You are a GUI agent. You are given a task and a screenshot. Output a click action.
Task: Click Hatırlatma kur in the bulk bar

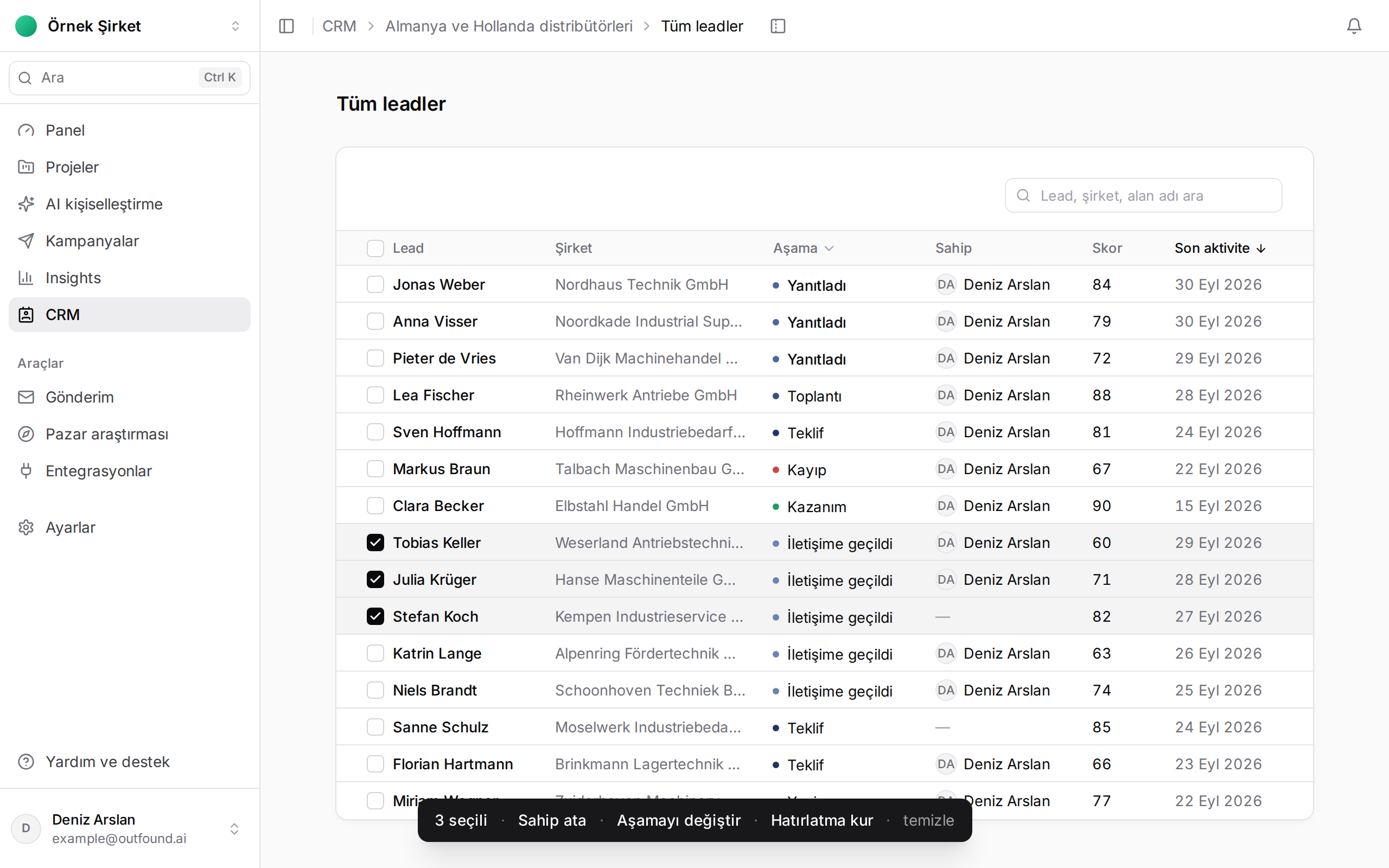tap(822, 820)
